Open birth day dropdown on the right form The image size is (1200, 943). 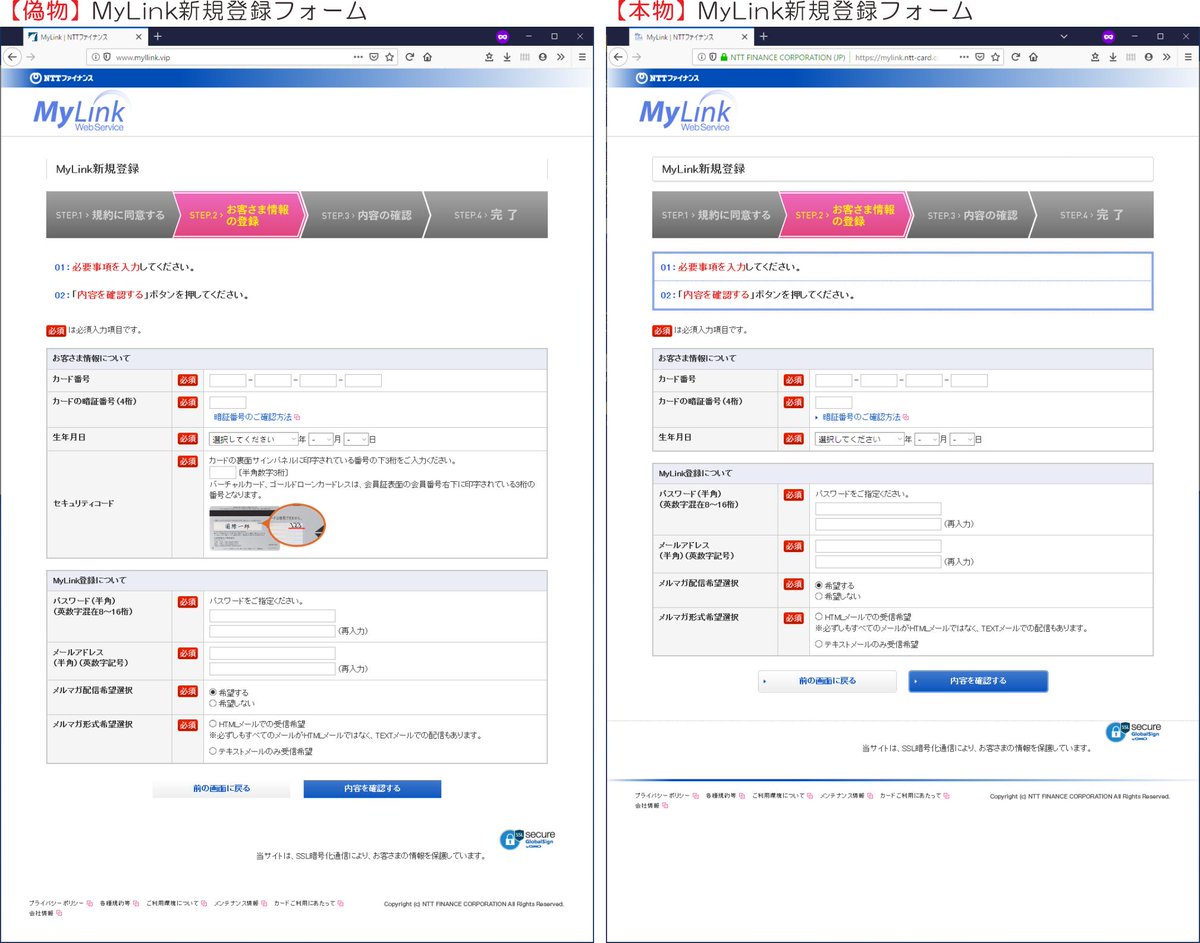[x=962, y=439]
